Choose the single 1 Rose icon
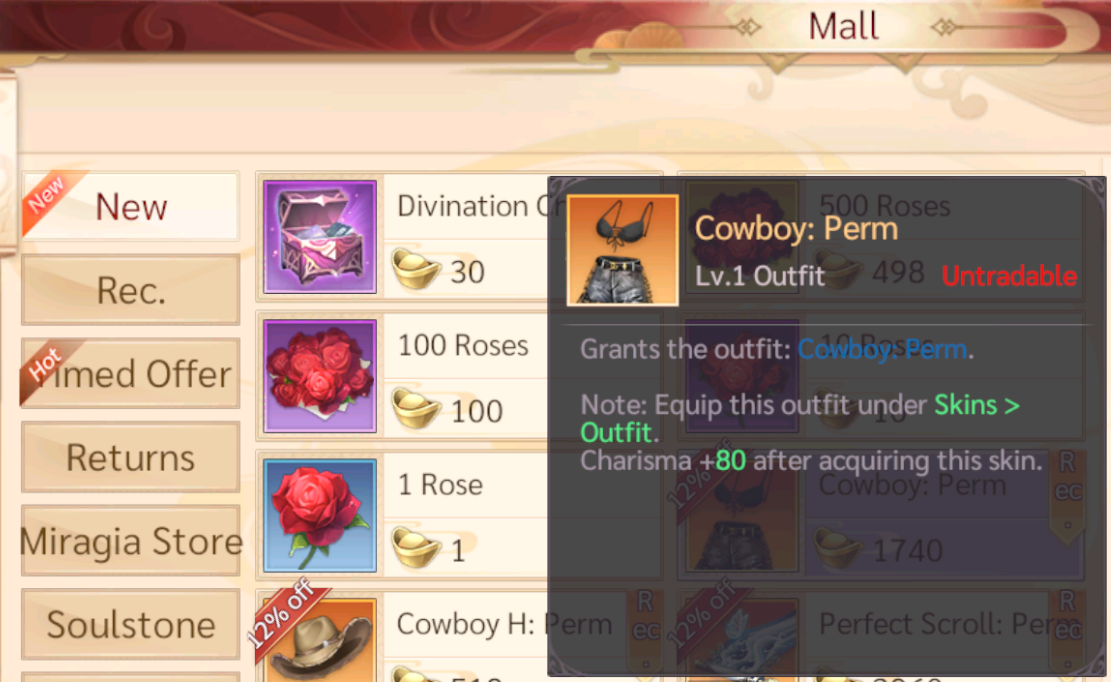 [x=320, y=515]
